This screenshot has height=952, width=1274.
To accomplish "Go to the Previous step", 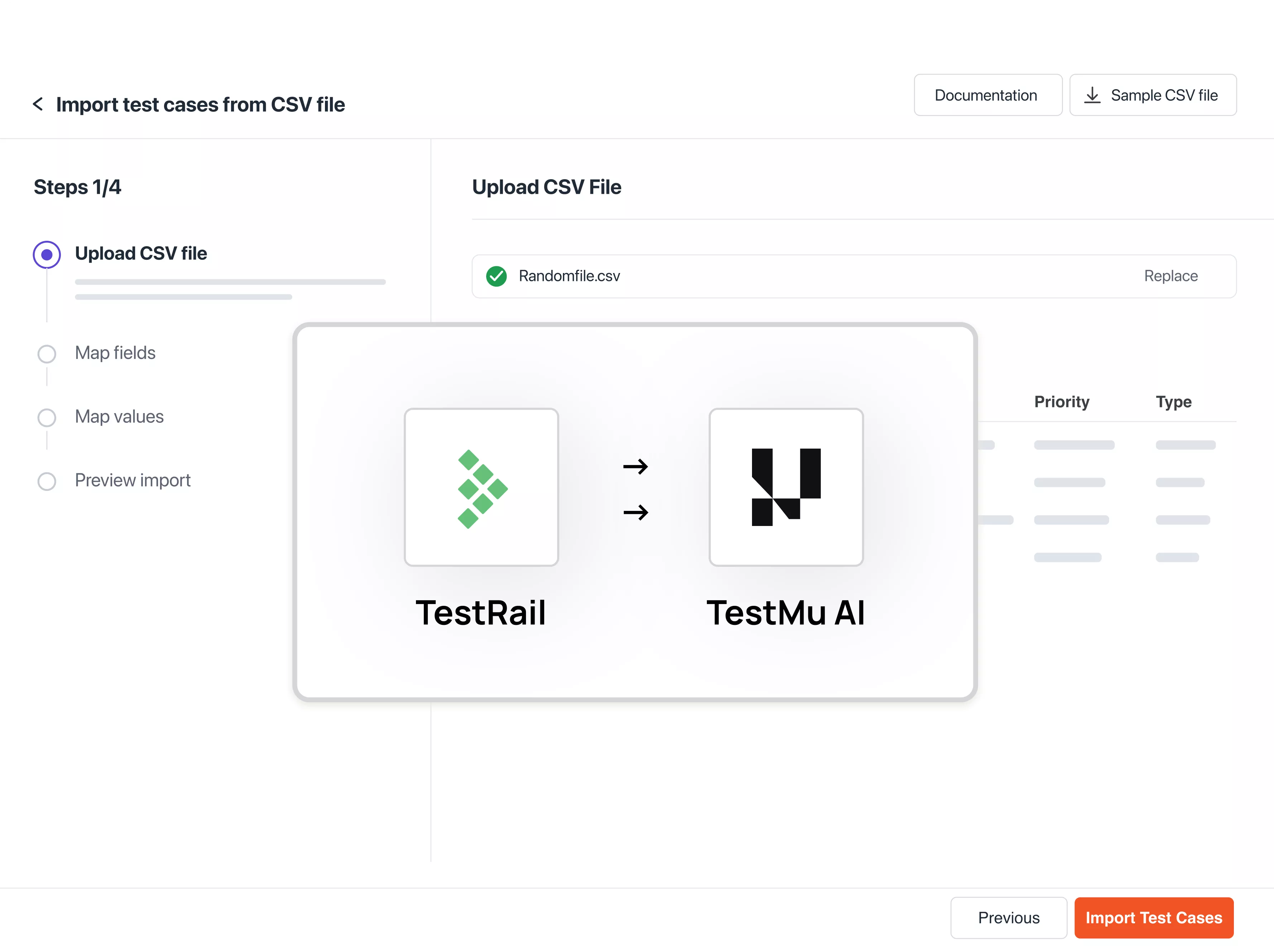I will [1009, 918].
